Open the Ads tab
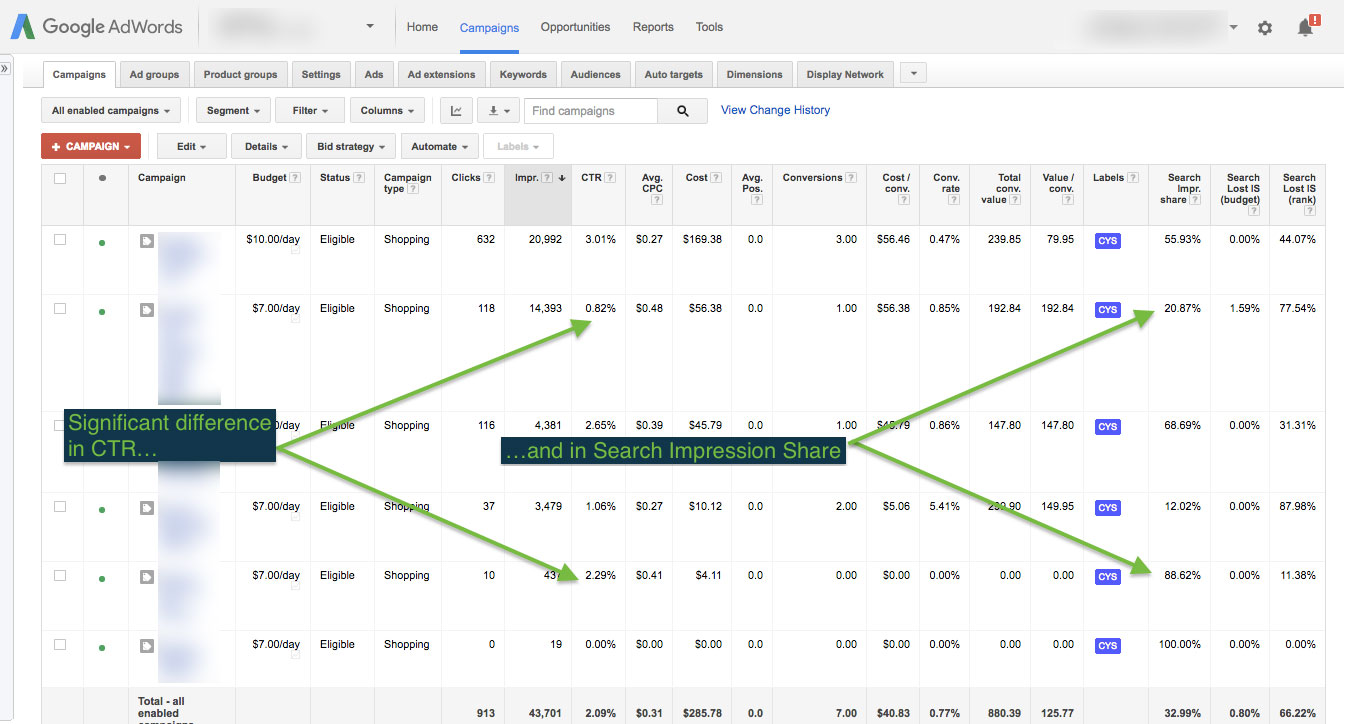1346x724 pixels. tap(374, 75)
